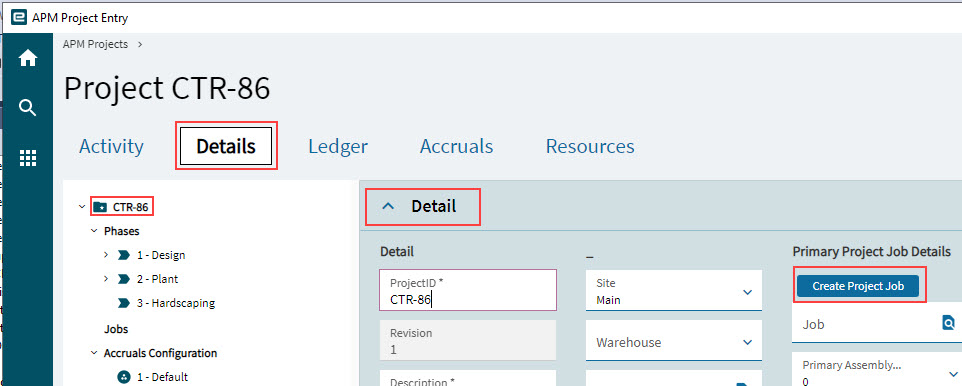This screenshot has width=962, height=386.
Task: Collapse the Phases tree node
Action: tap(94, 231)
